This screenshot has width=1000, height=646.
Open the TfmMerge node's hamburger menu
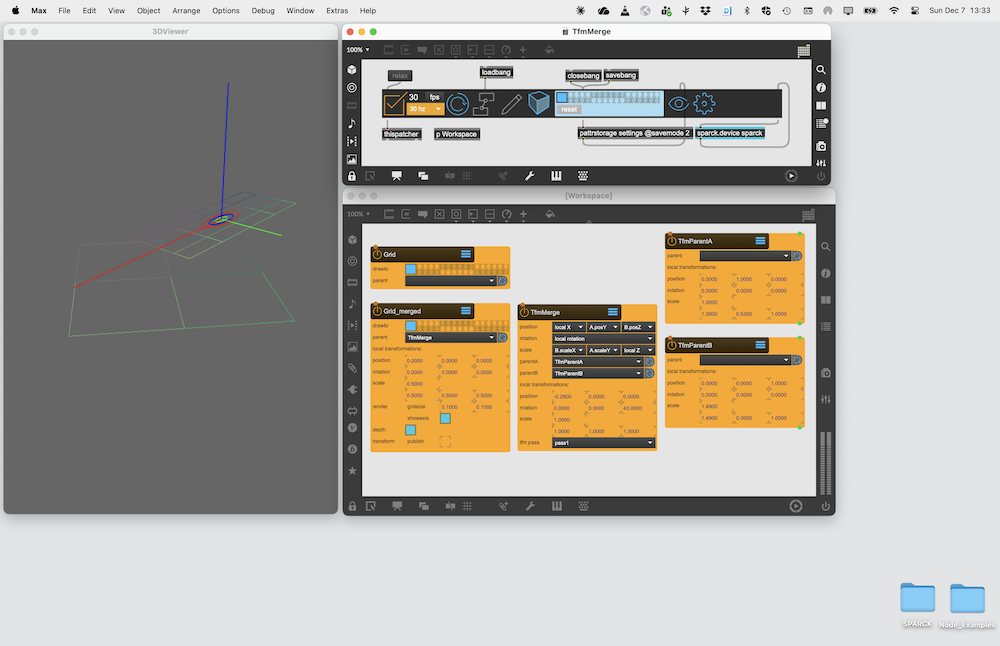coord(614,312)
